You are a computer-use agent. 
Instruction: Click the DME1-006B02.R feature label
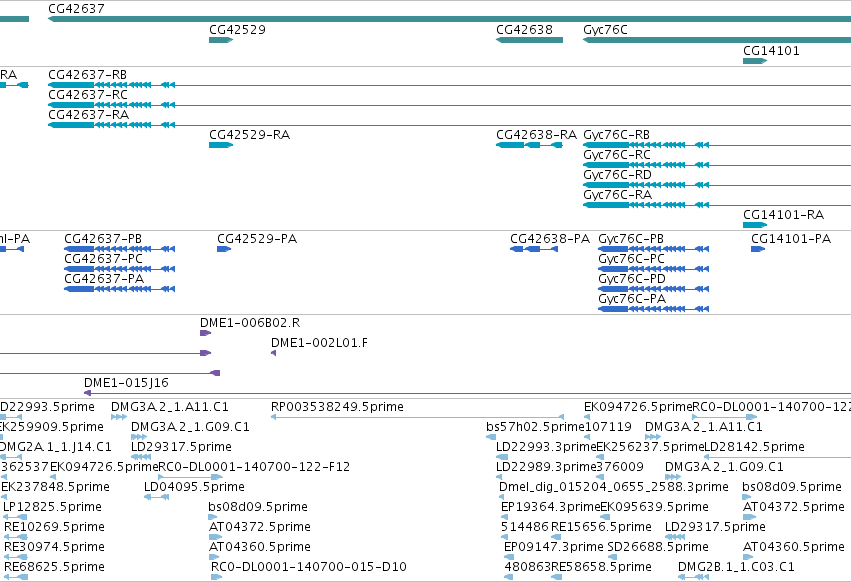250,322
